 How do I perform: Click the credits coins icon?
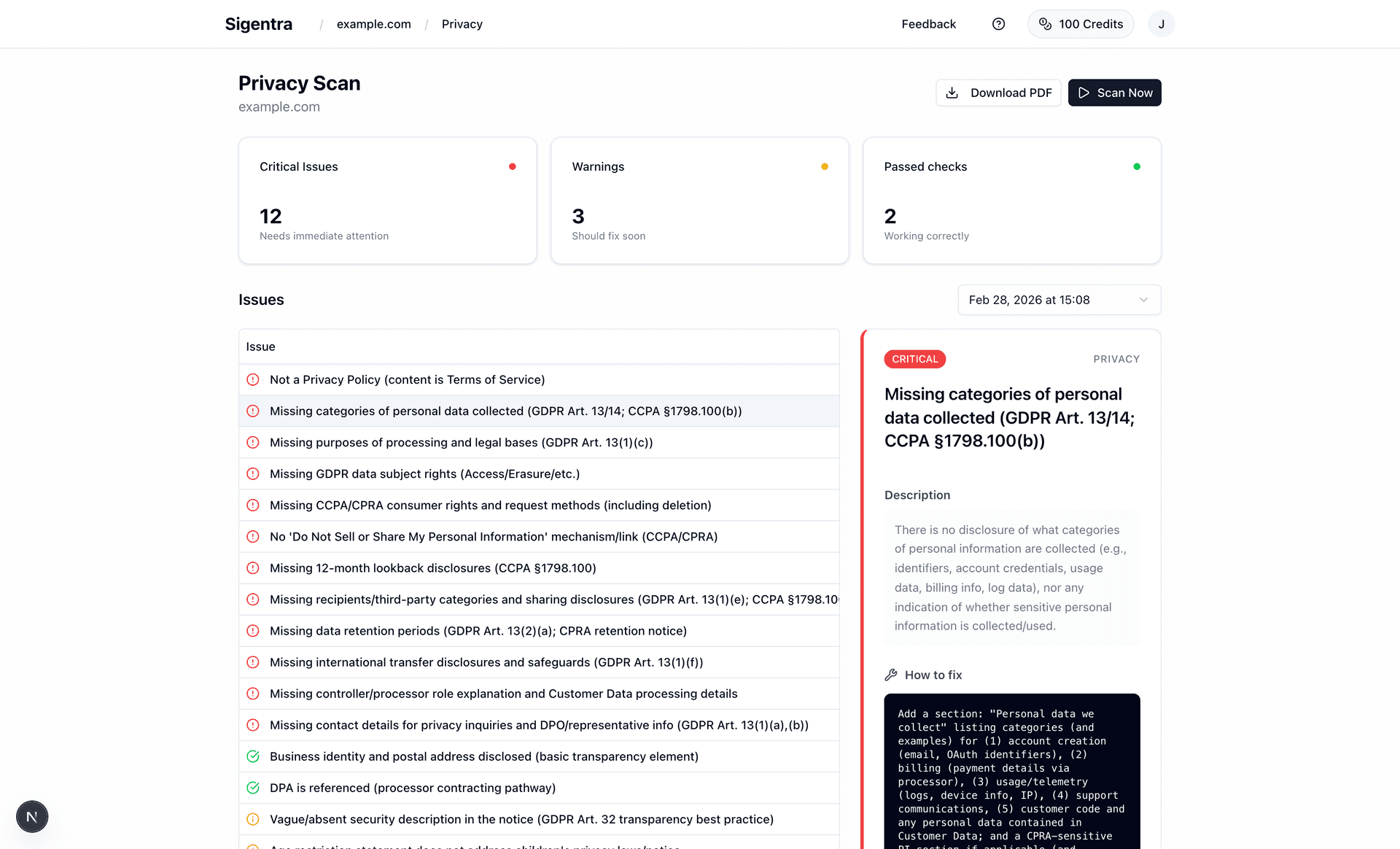tap(1045, 24)
